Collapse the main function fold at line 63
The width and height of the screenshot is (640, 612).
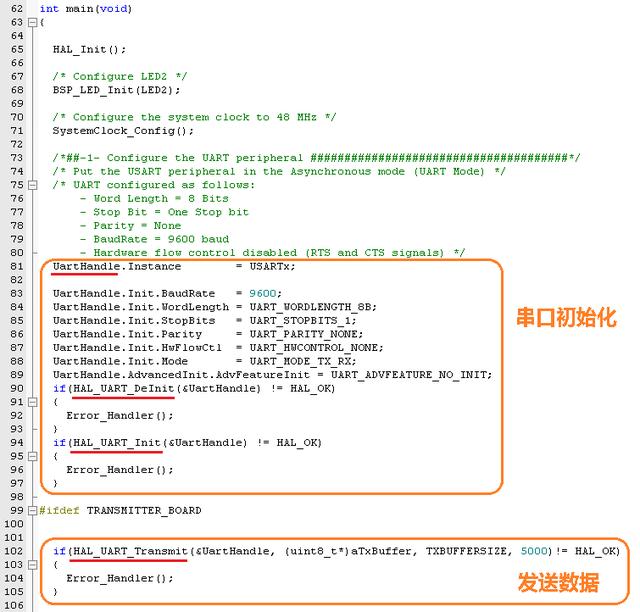[32, 22]
